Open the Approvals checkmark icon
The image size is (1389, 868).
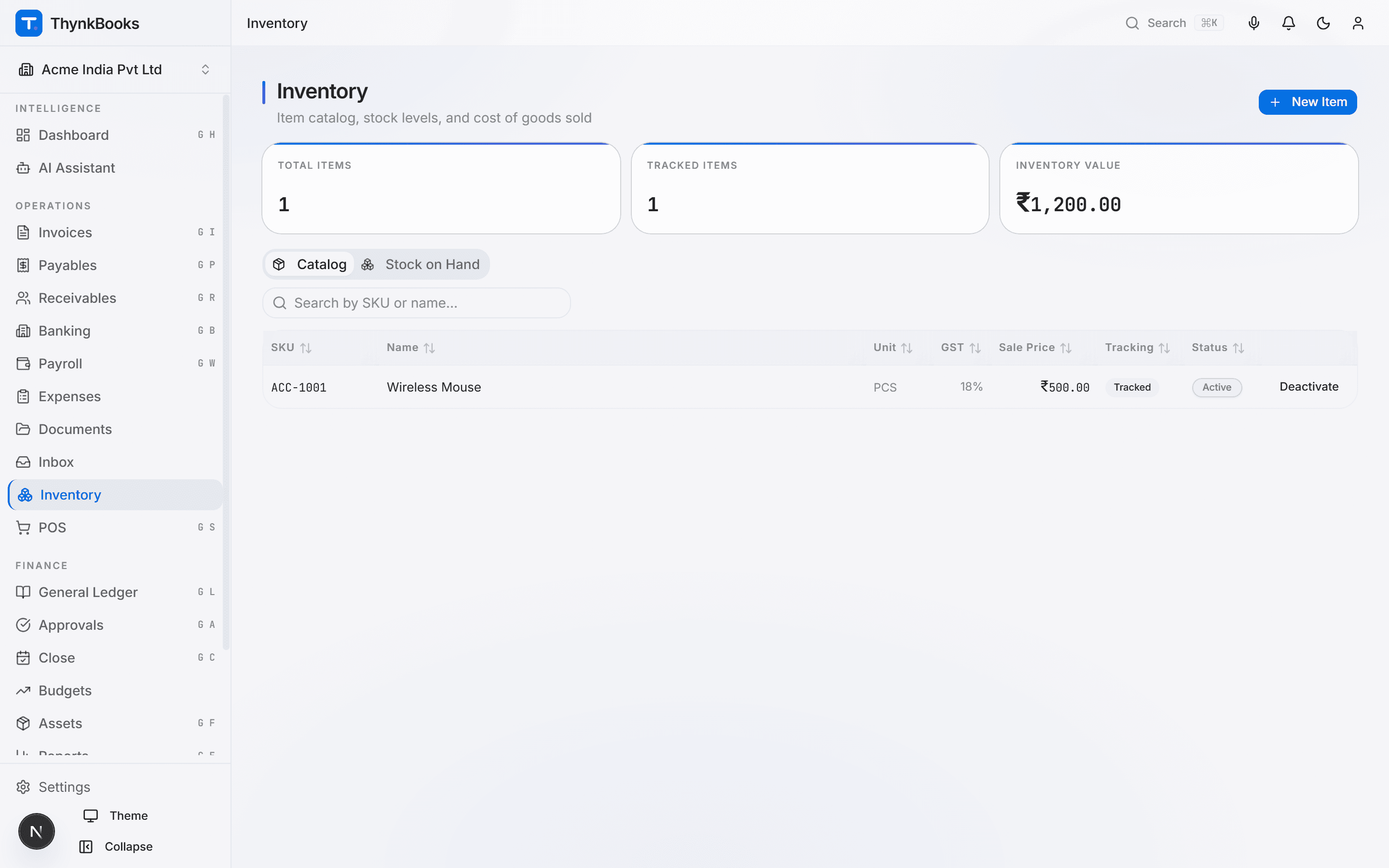[x=23, y=624]
